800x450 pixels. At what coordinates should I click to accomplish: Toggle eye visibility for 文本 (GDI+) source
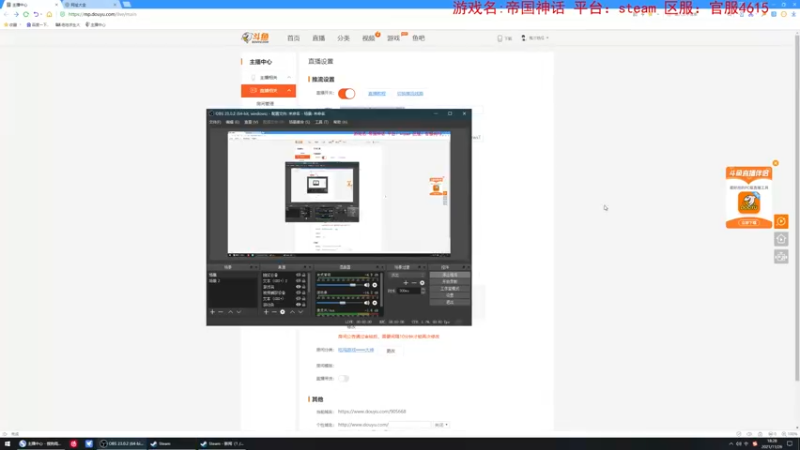pyautogui.click(x=298, y=298)
